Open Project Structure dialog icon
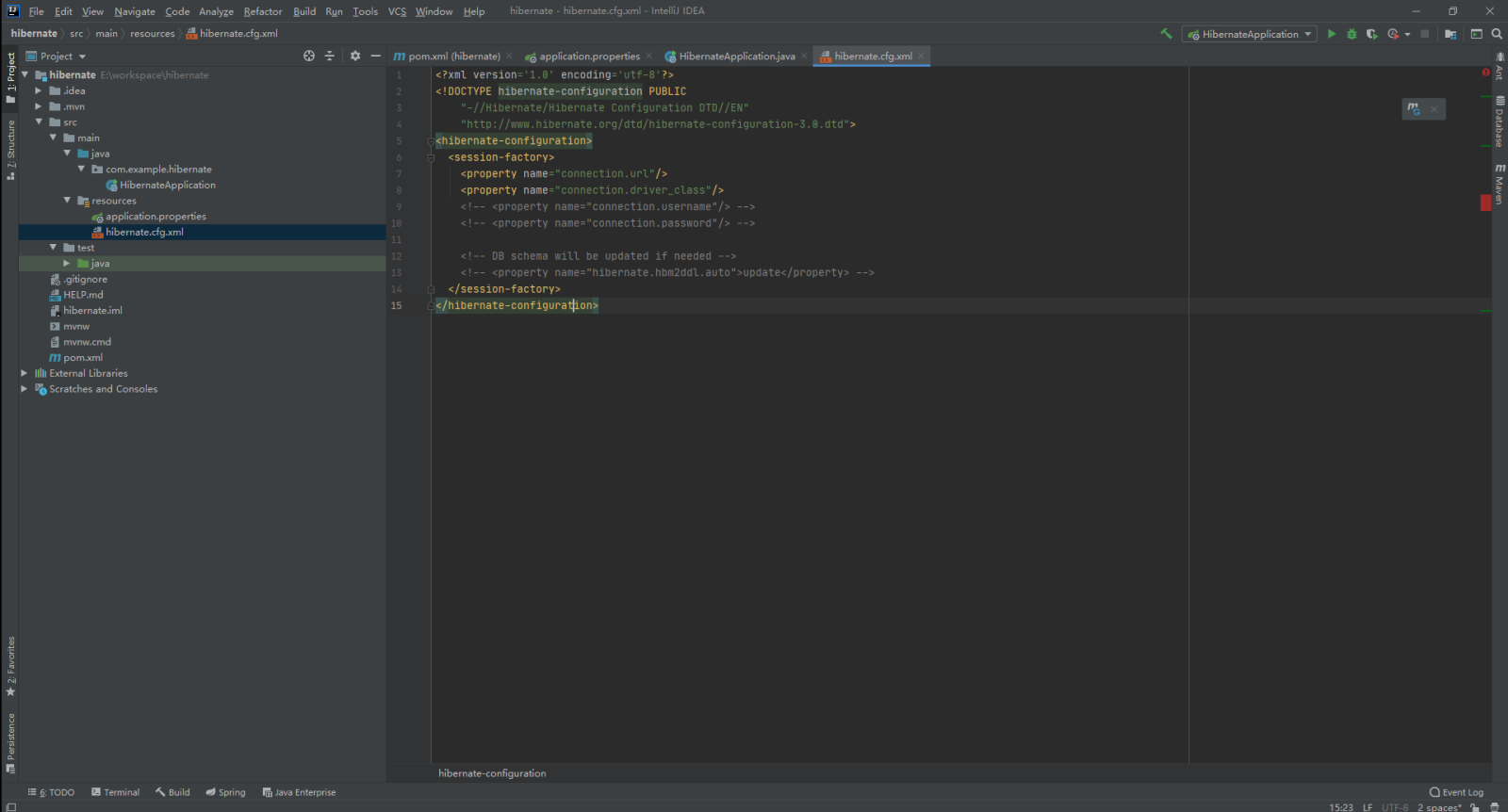This screenshot has width=1508, height=812. click(x=1451, y=34)
